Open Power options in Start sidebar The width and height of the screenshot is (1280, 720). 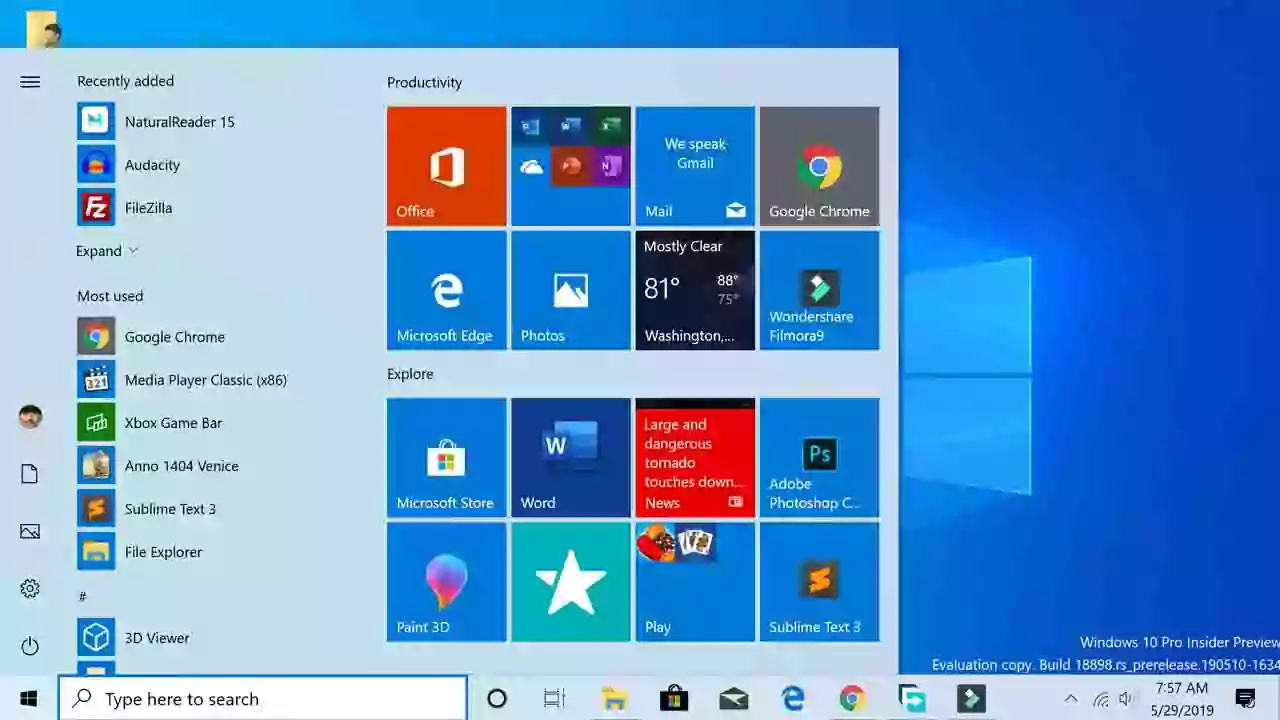[x=30, y=646]
